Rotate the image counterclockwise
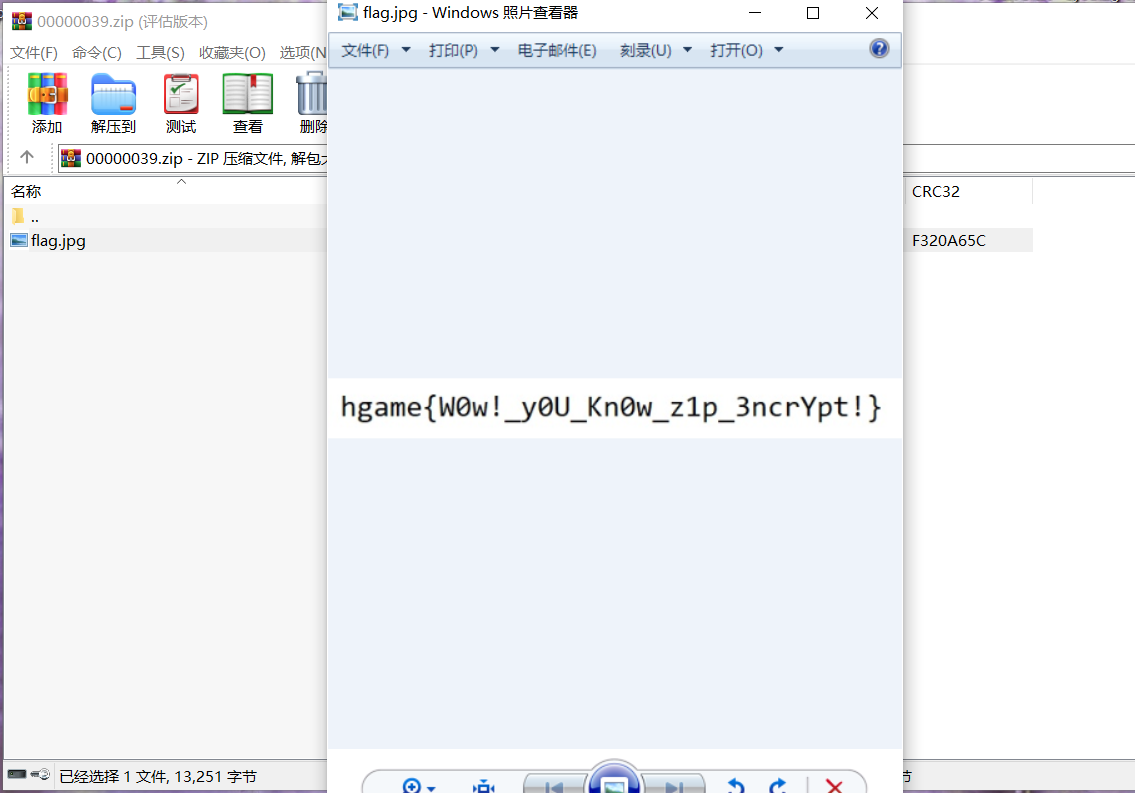 point(735,785)
